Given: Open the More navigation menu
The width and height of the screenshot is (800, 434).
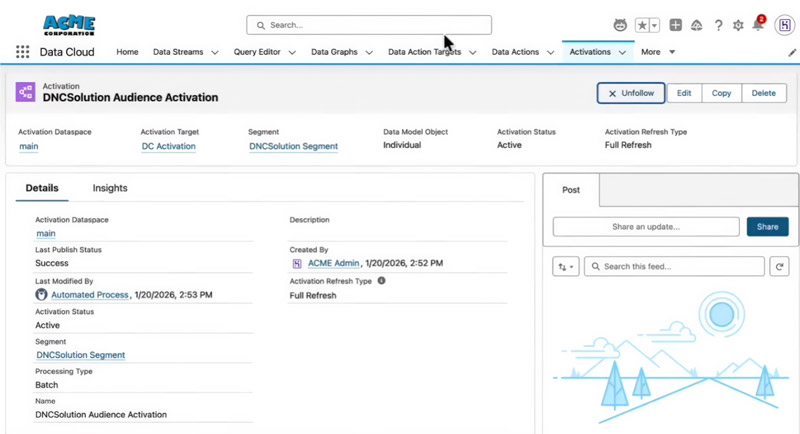Looking at the screenshot, I should pyautogui.click(x=657, y=52).
